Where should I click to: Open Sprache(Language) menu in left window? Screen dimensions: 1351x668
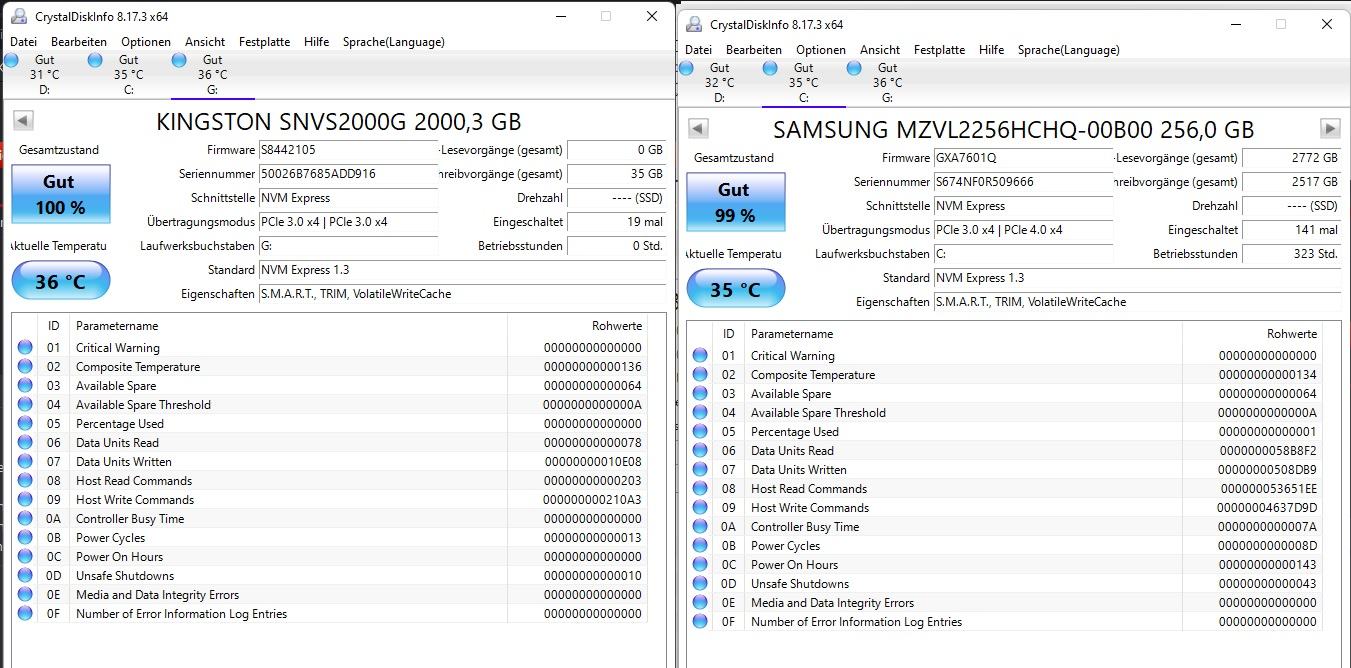point(394,42)
